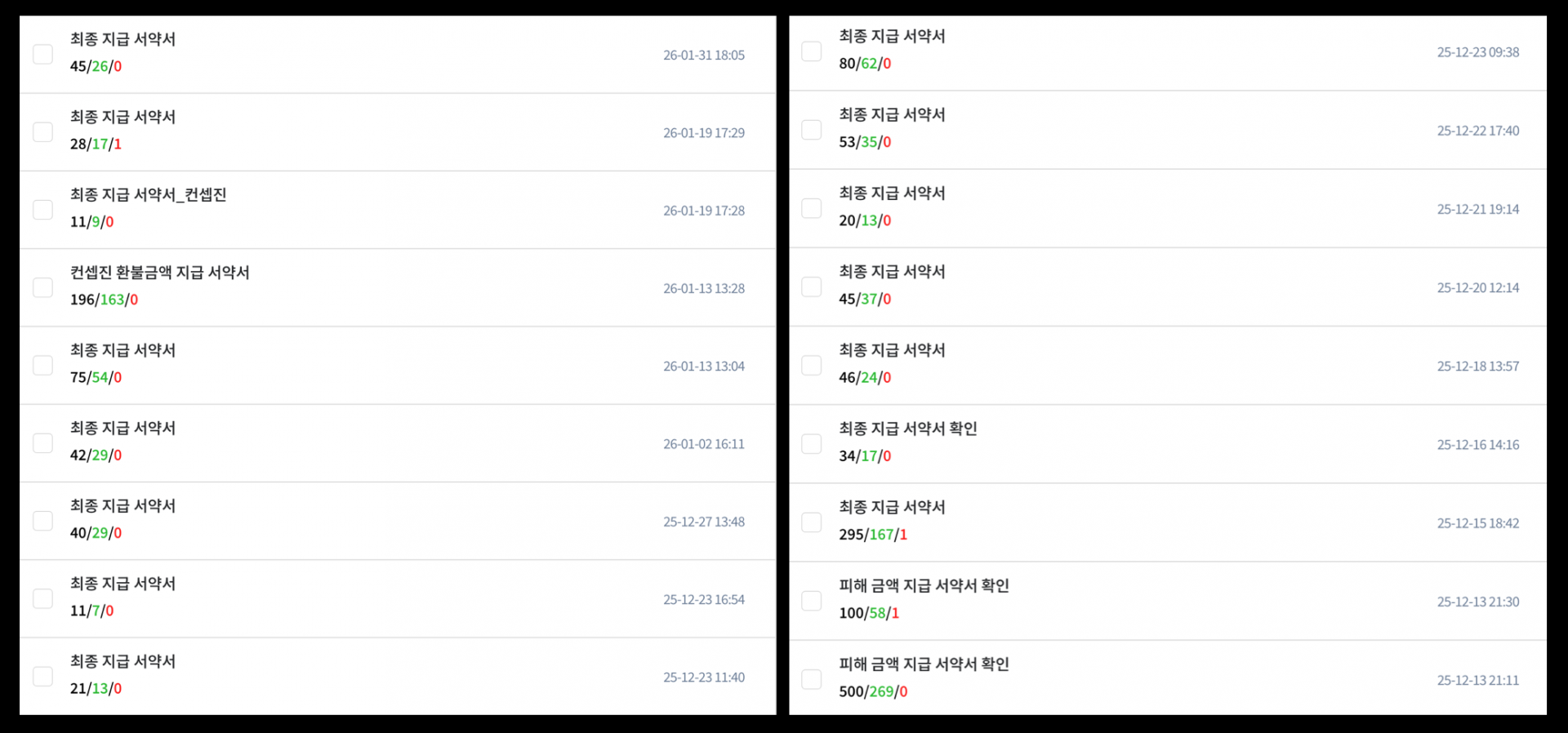
Task: Check the box for the 26-01-31 18:05 entry
Action: click(42, 55)
